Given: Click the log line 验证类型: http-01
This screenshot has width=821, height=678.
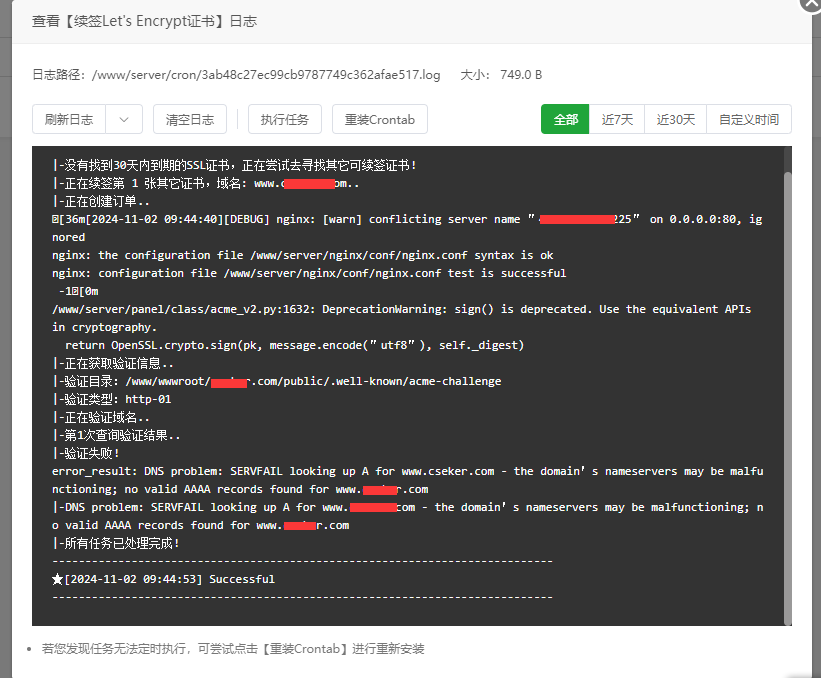Looking at the screenshot, I should point(112,399).
